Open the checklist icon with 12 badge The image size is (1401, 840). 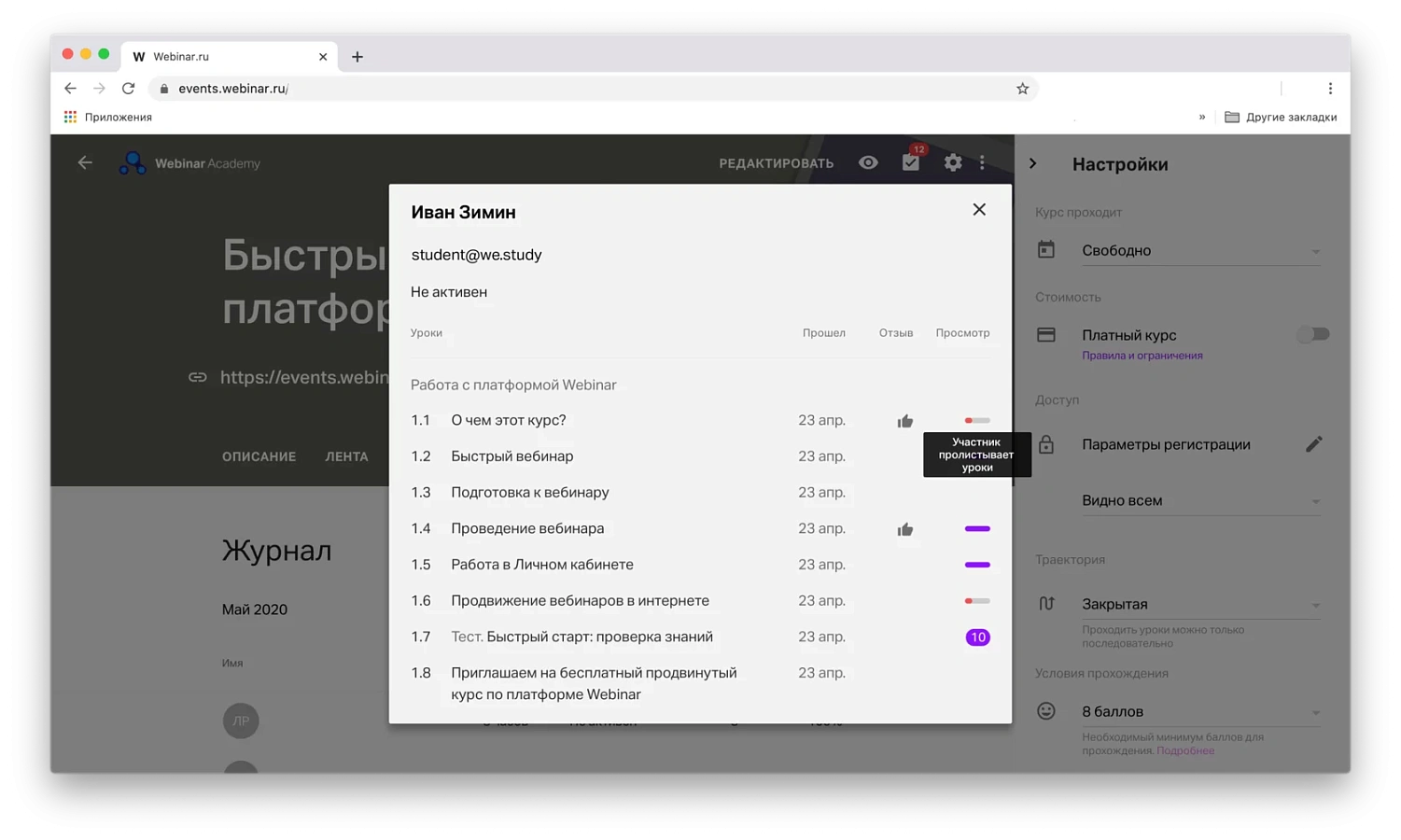click(911, 162)
